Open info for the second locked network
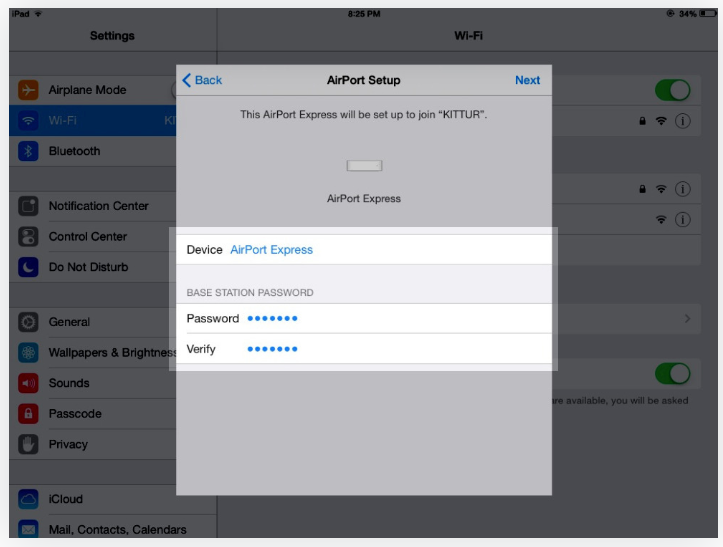 682,189
